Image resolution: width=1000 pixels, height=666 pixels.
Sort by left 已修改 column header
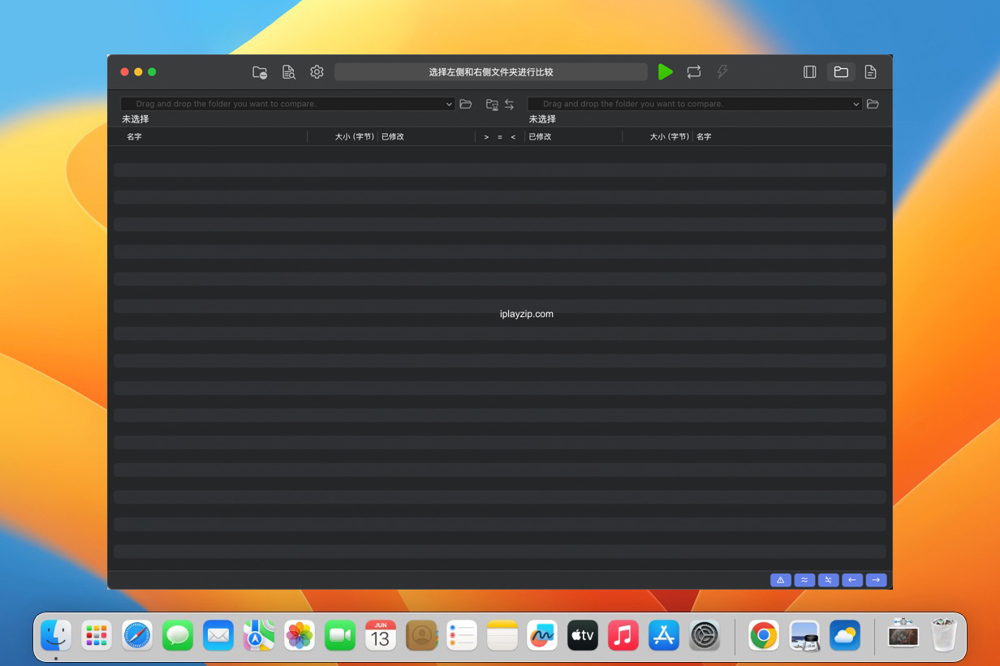click(x=393, y=137)
